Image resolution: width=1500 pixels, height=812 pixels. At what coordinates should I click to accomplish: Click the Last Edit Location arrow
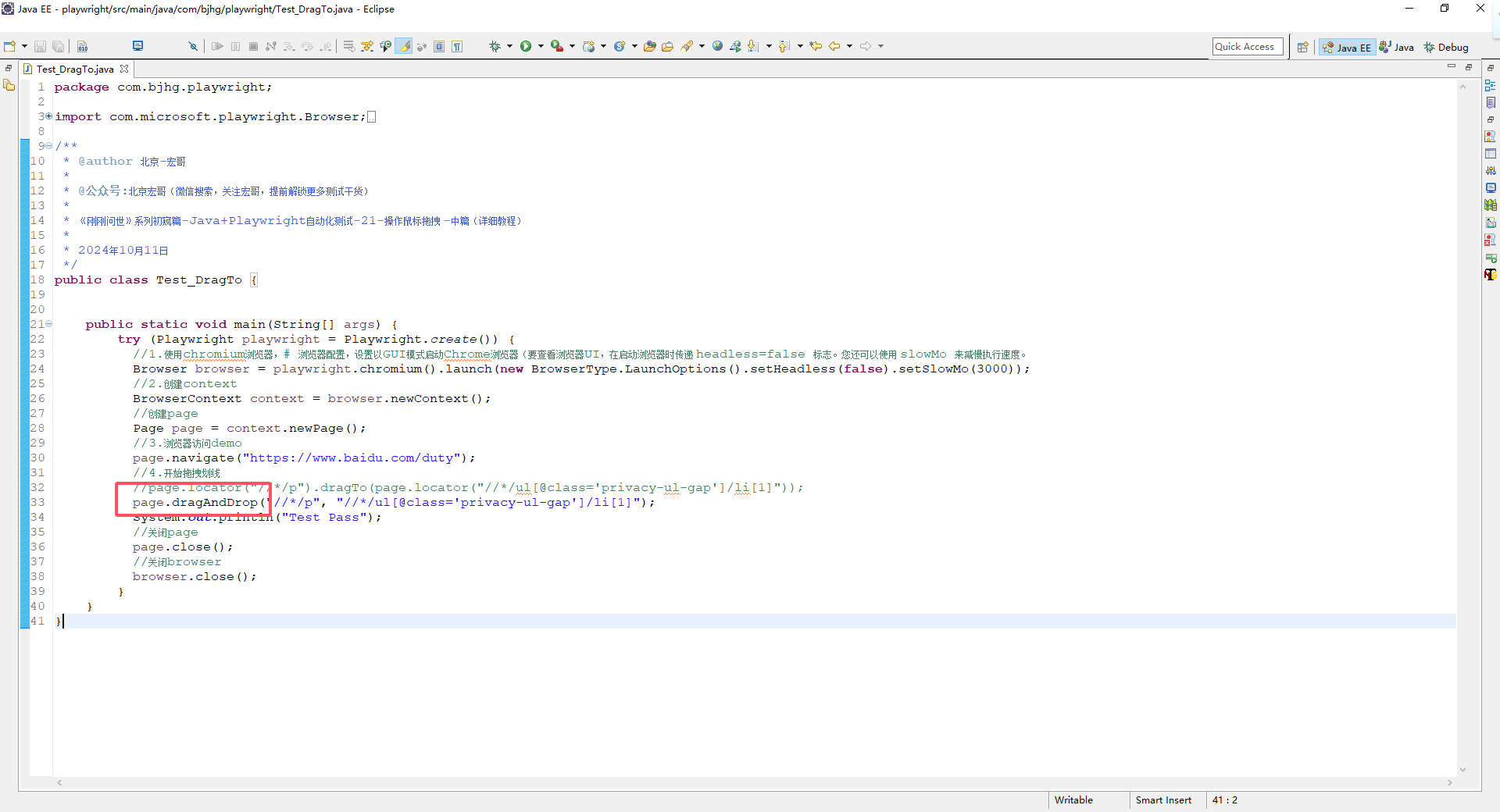tap(816, 47)
